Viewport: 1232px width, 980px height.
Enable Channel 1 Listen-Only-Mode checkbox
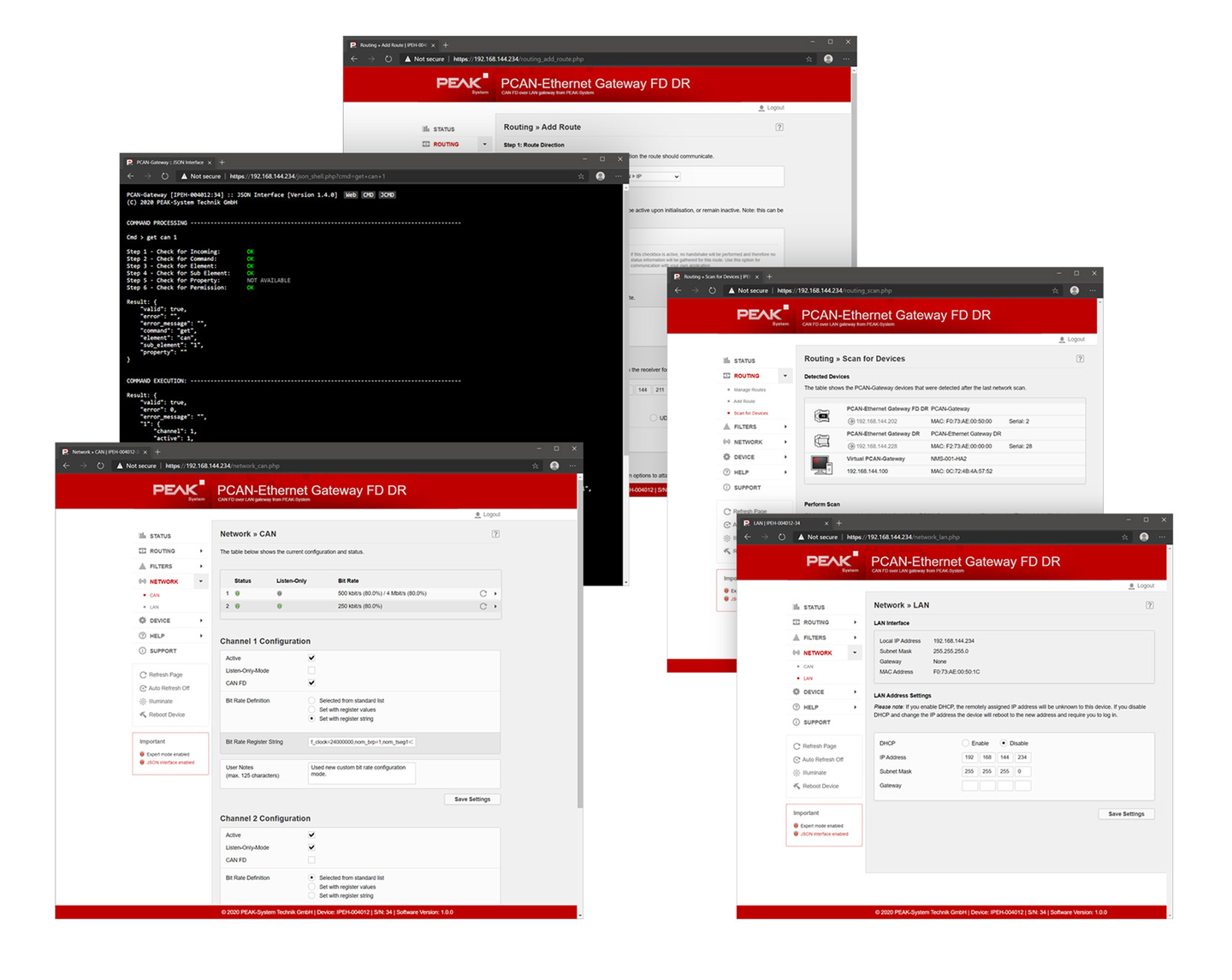click(311, 670)
